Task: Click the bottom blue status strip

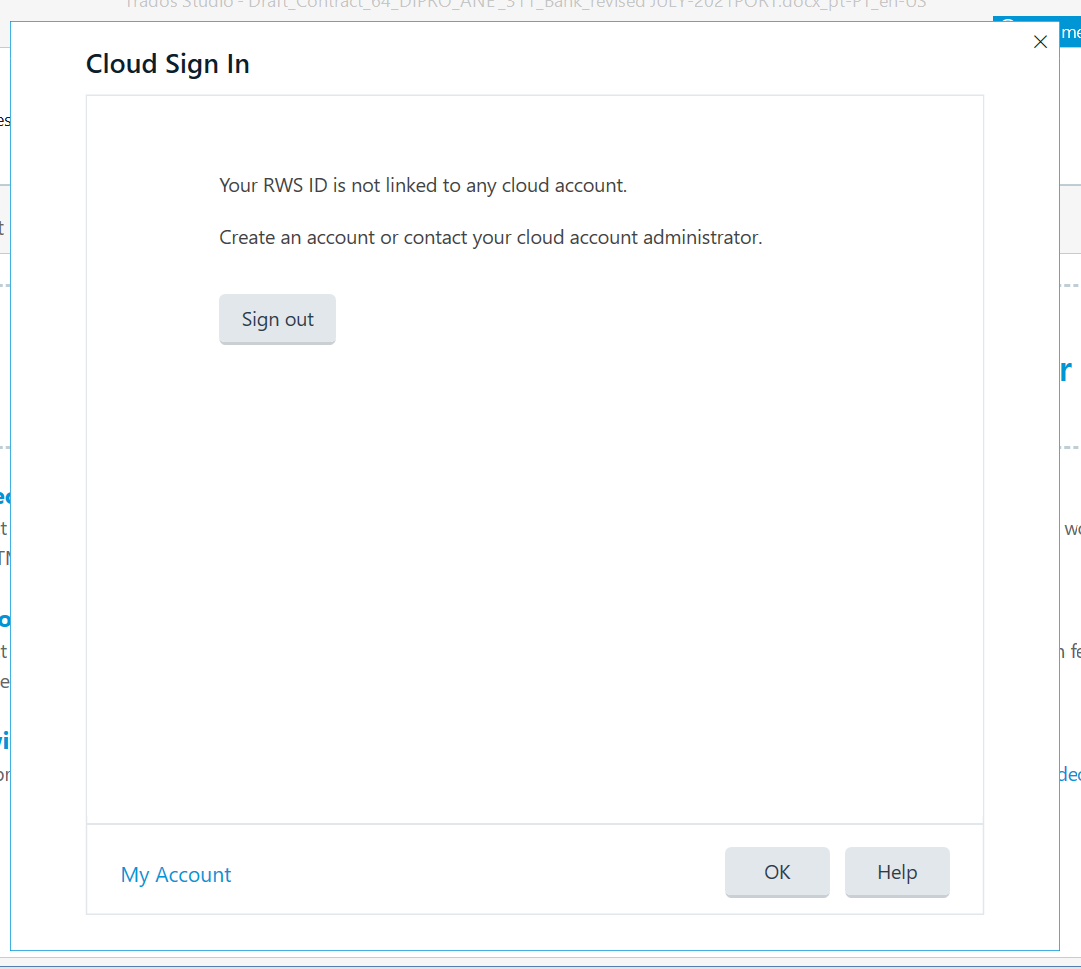Action: (540, 963)
